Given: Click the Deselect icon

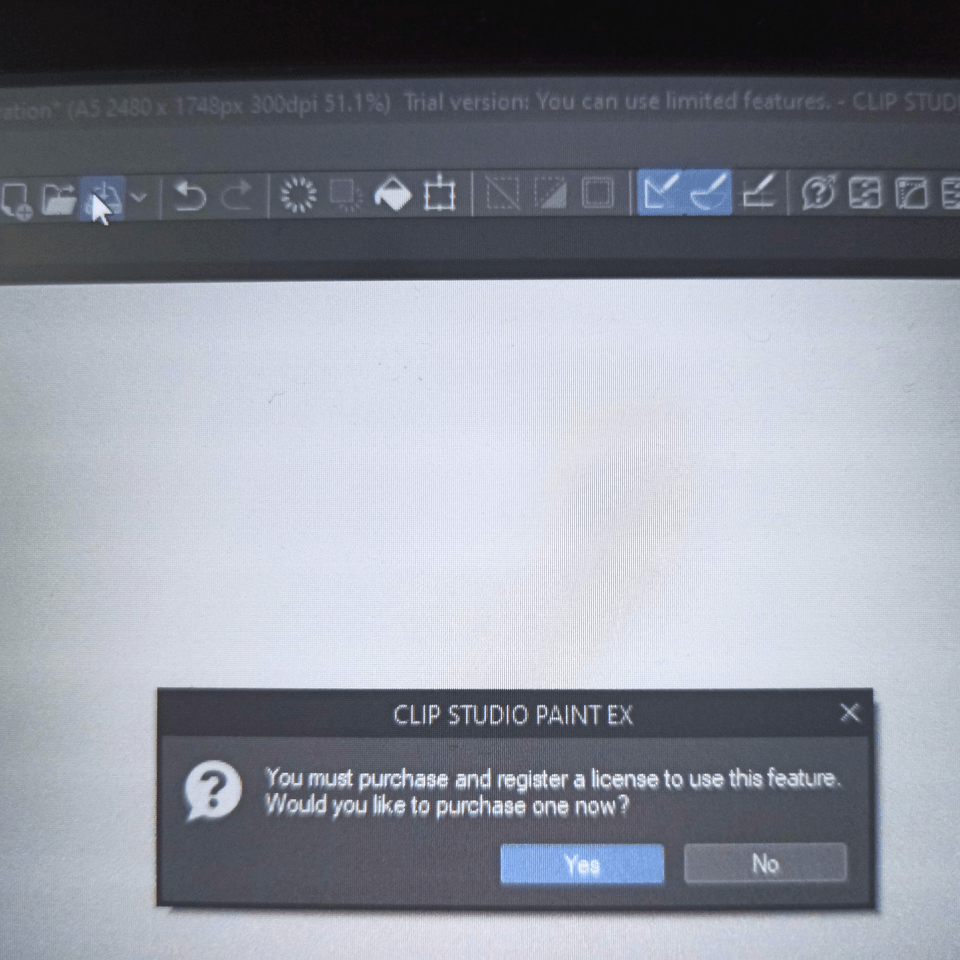Looking at the screenshot, I should (503, 193).
